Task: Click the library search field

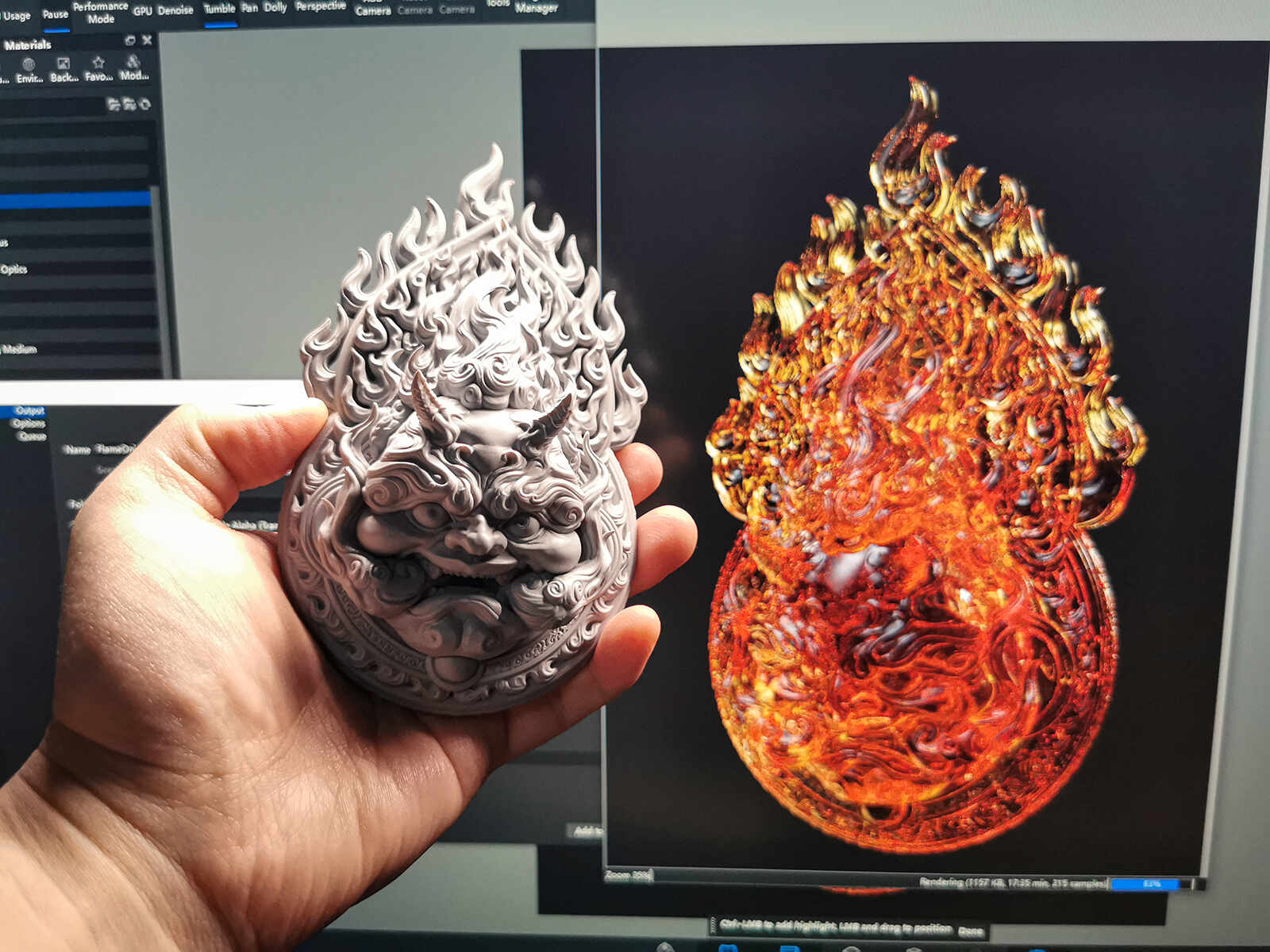Action: coord(52,105)
